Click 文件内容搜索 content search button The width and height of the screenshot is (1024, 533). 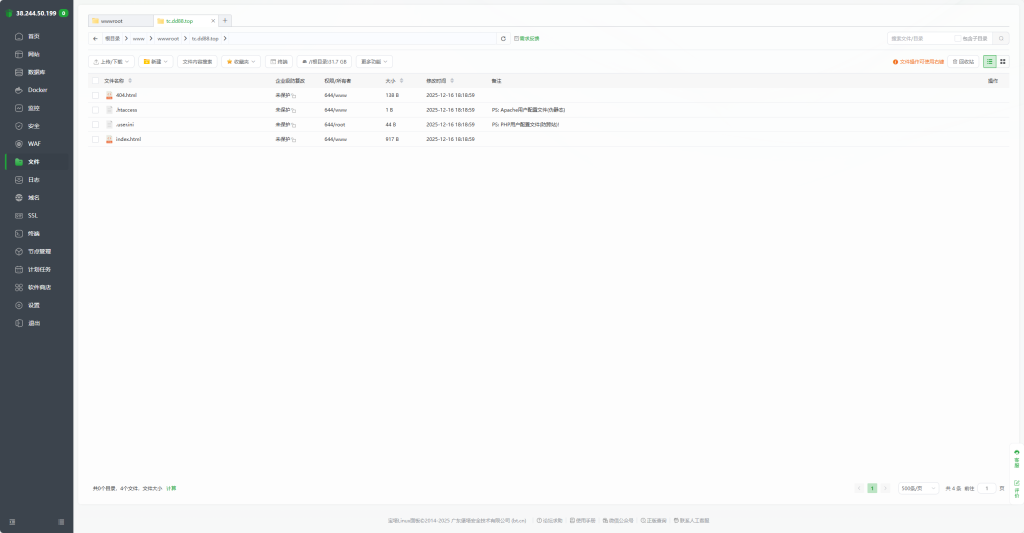click(197, 61)
